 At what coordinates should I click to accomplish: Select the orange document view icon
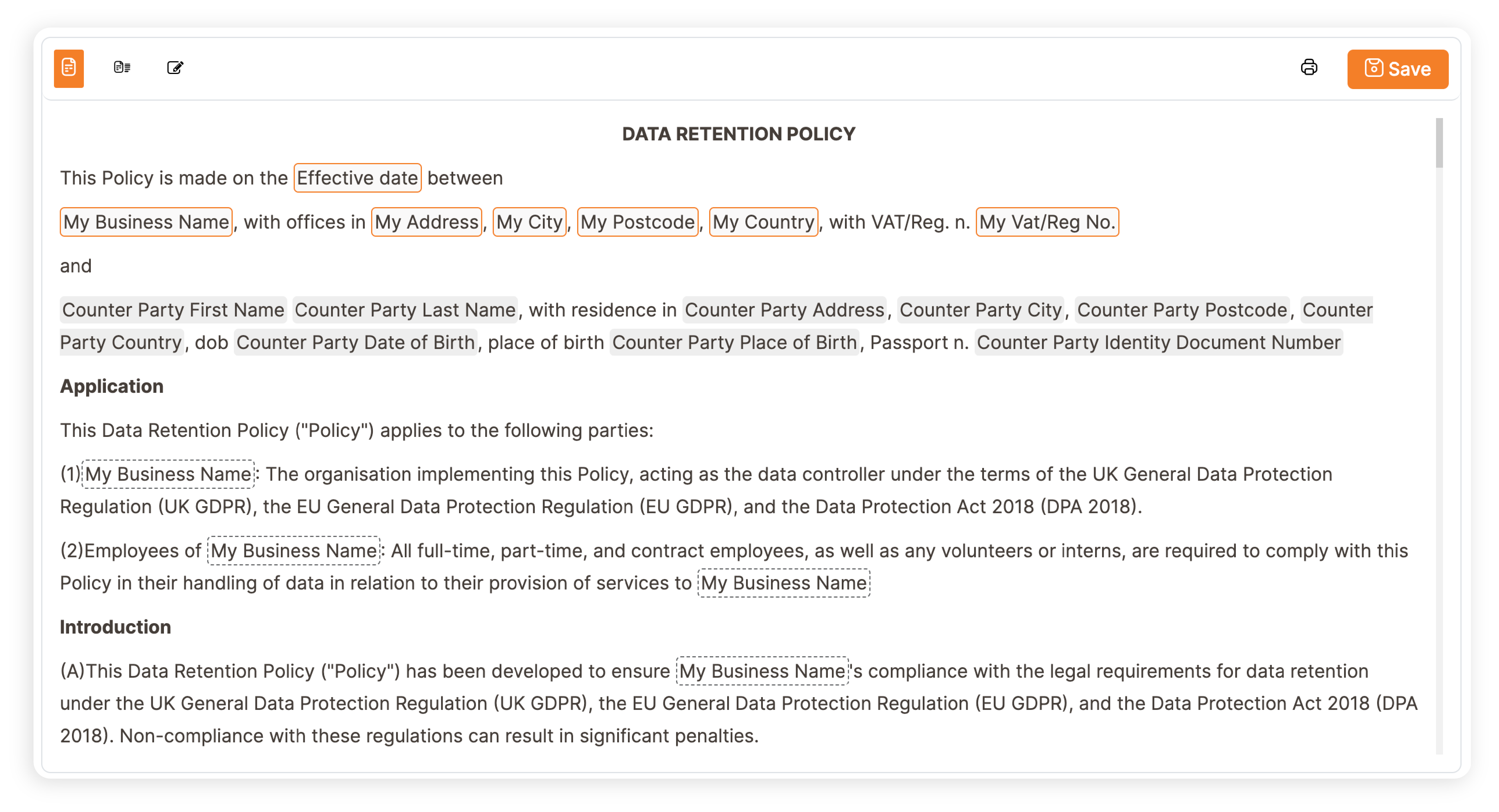pos(69,68)
